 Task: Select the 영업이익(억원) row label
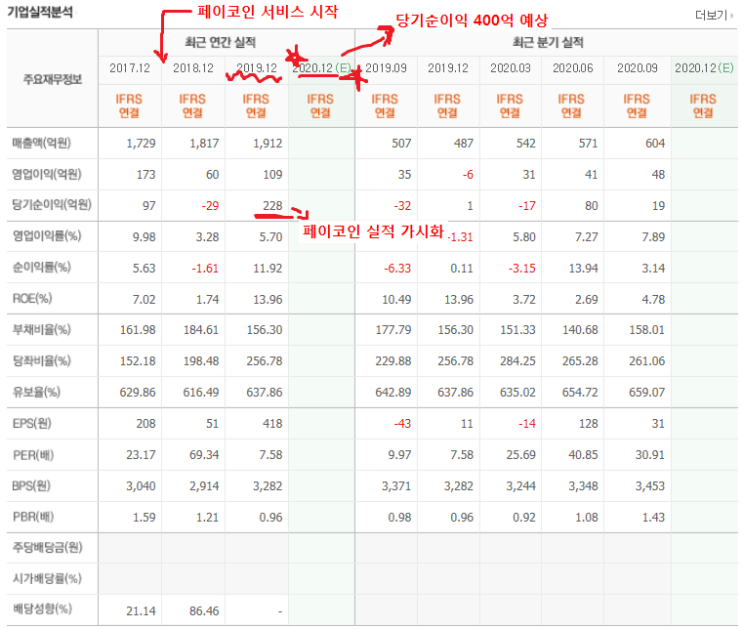tap(47, 174)
